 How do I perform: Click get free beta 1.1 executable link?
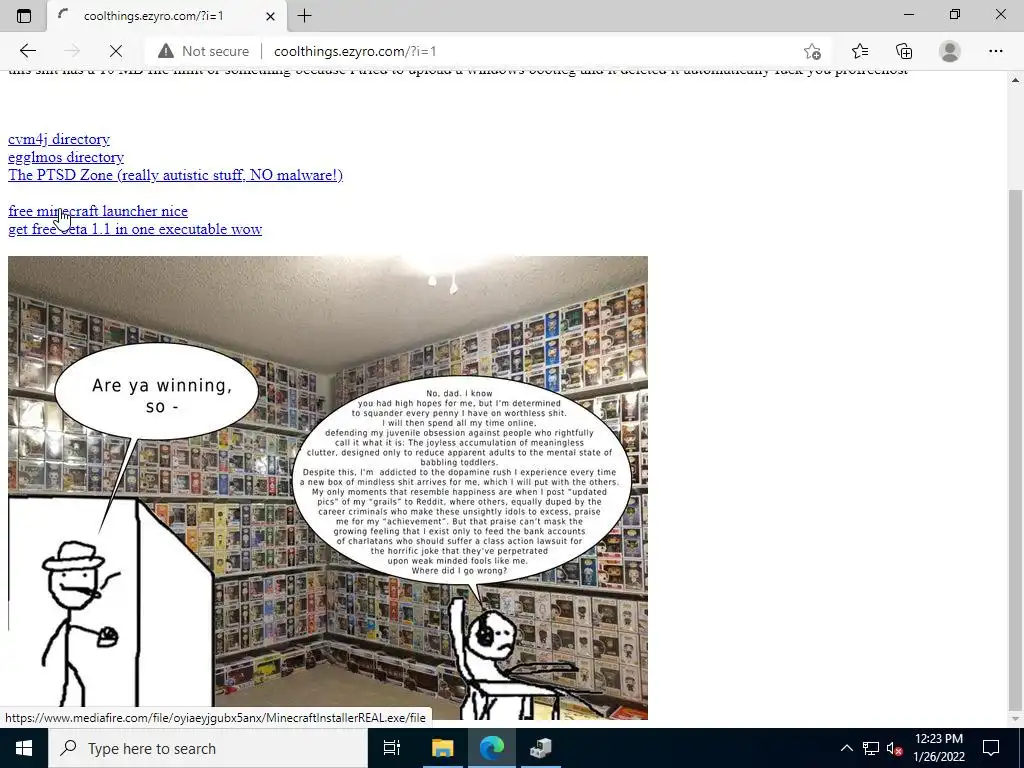[135, 229]
